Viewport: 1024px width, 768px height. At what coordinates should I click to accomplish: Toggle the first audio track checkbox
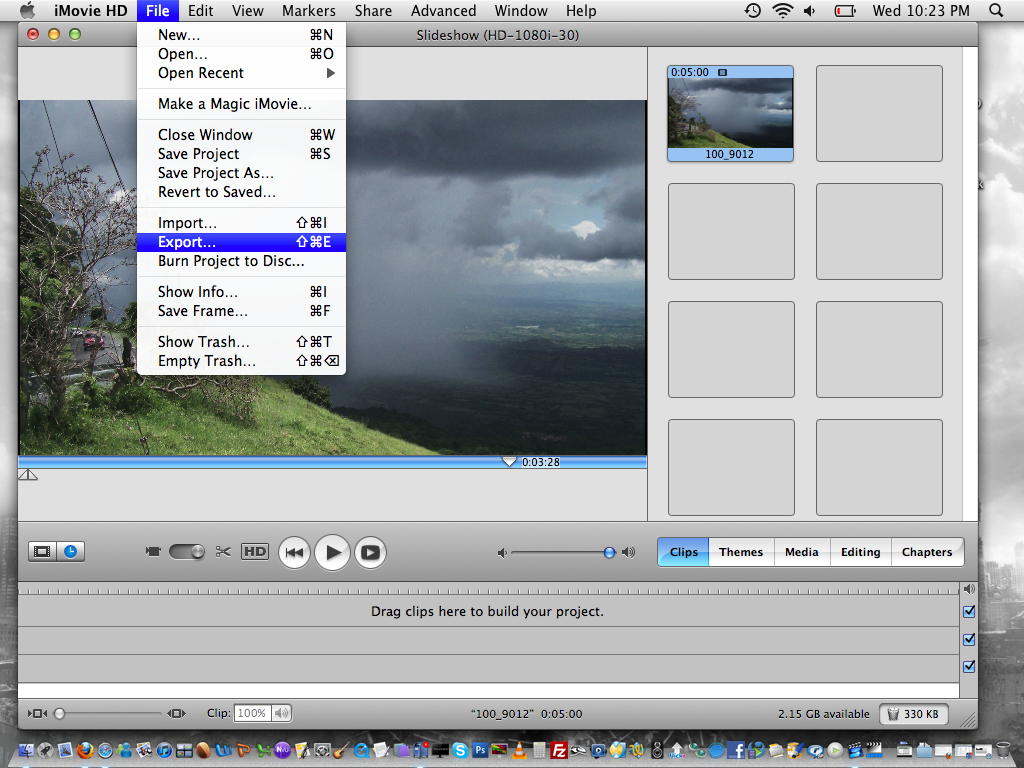tap(969, 639)
